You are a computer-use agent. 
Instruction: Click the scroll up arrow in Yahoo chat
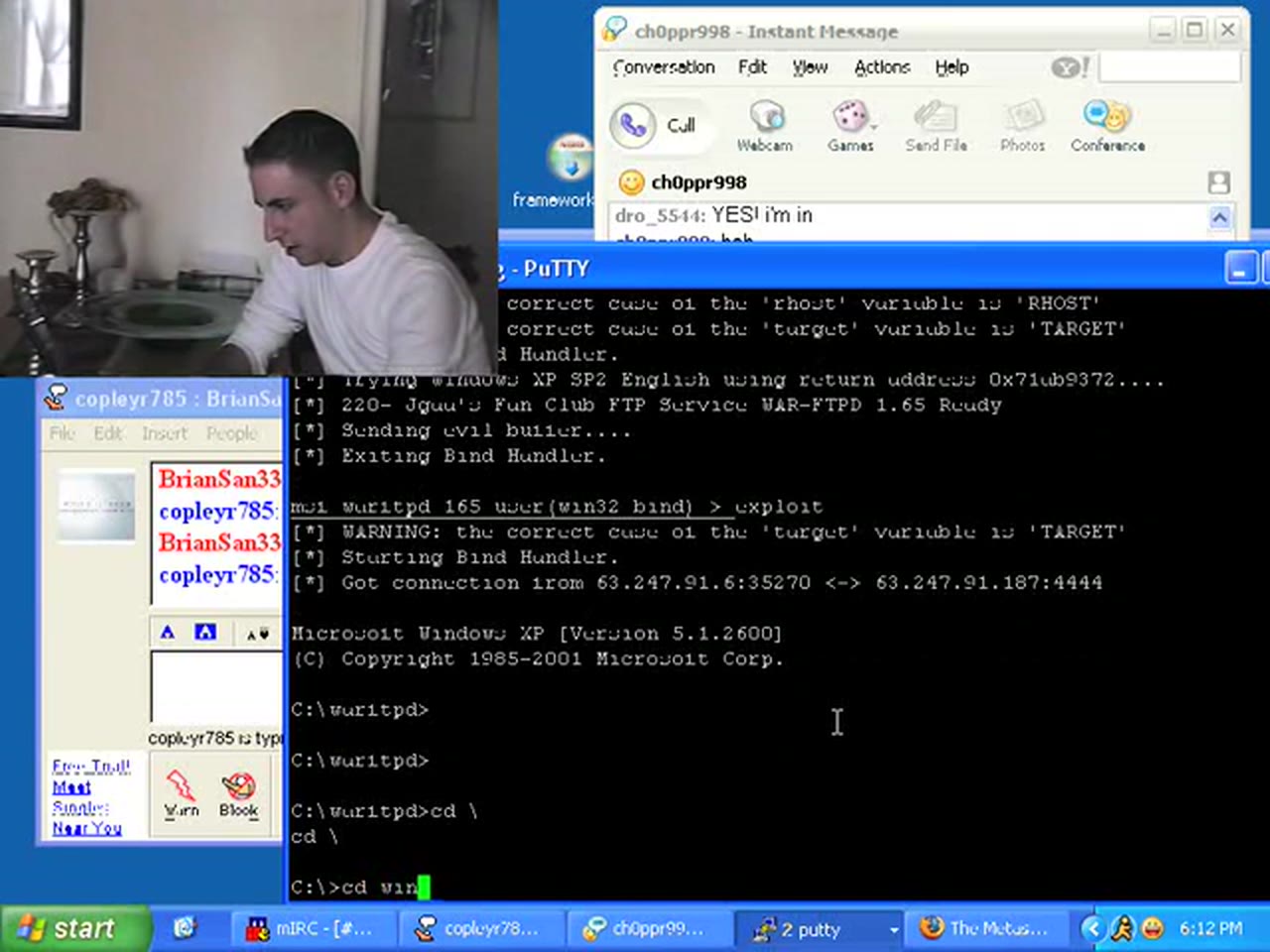1219,217
